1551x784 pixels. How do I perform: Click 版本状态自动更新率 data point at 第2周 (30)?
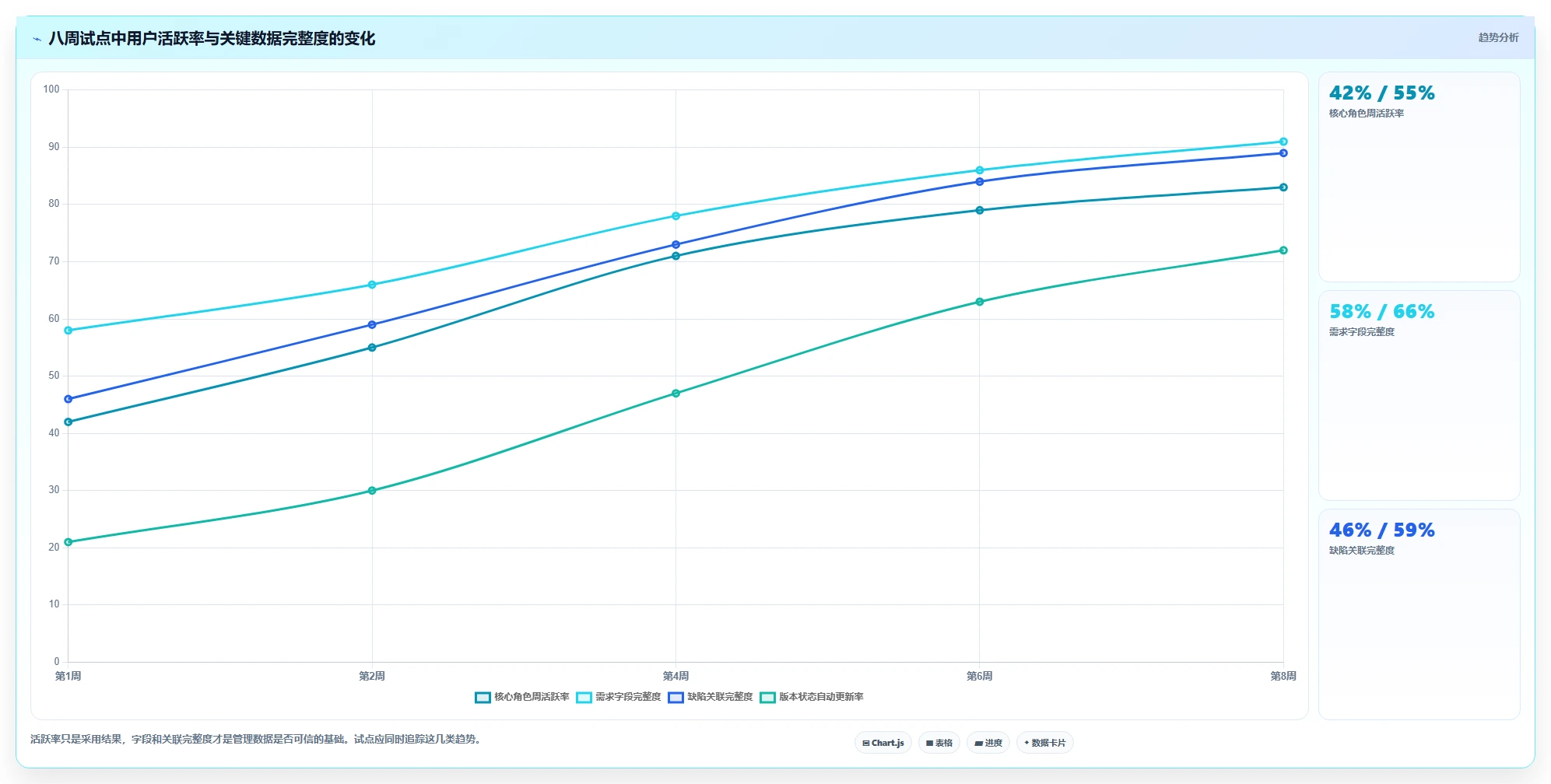372,491
